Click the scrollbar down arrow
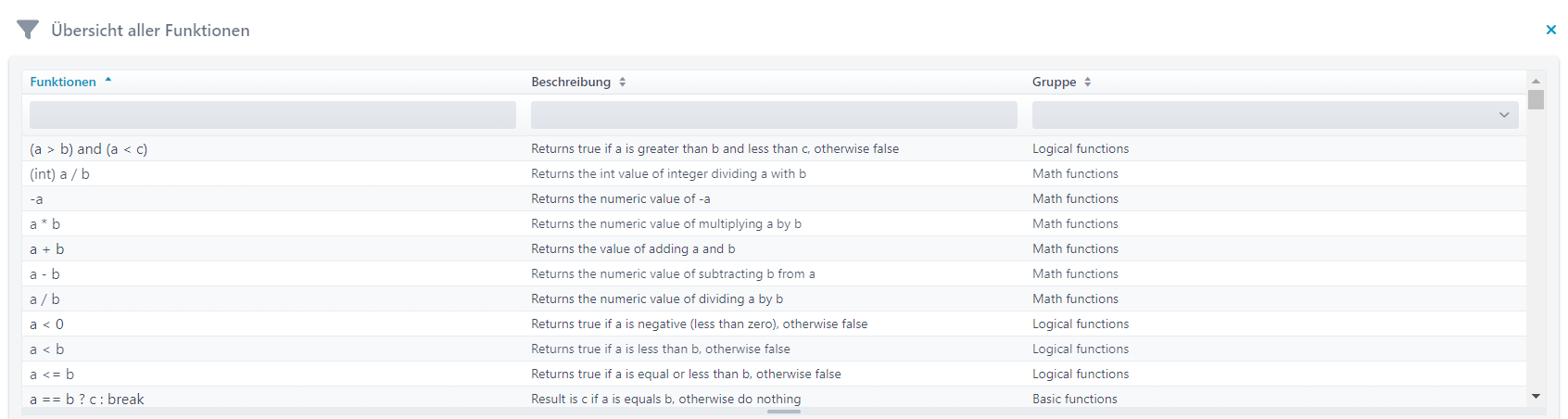1568x419 pixels. click(x=1536, y=397)
